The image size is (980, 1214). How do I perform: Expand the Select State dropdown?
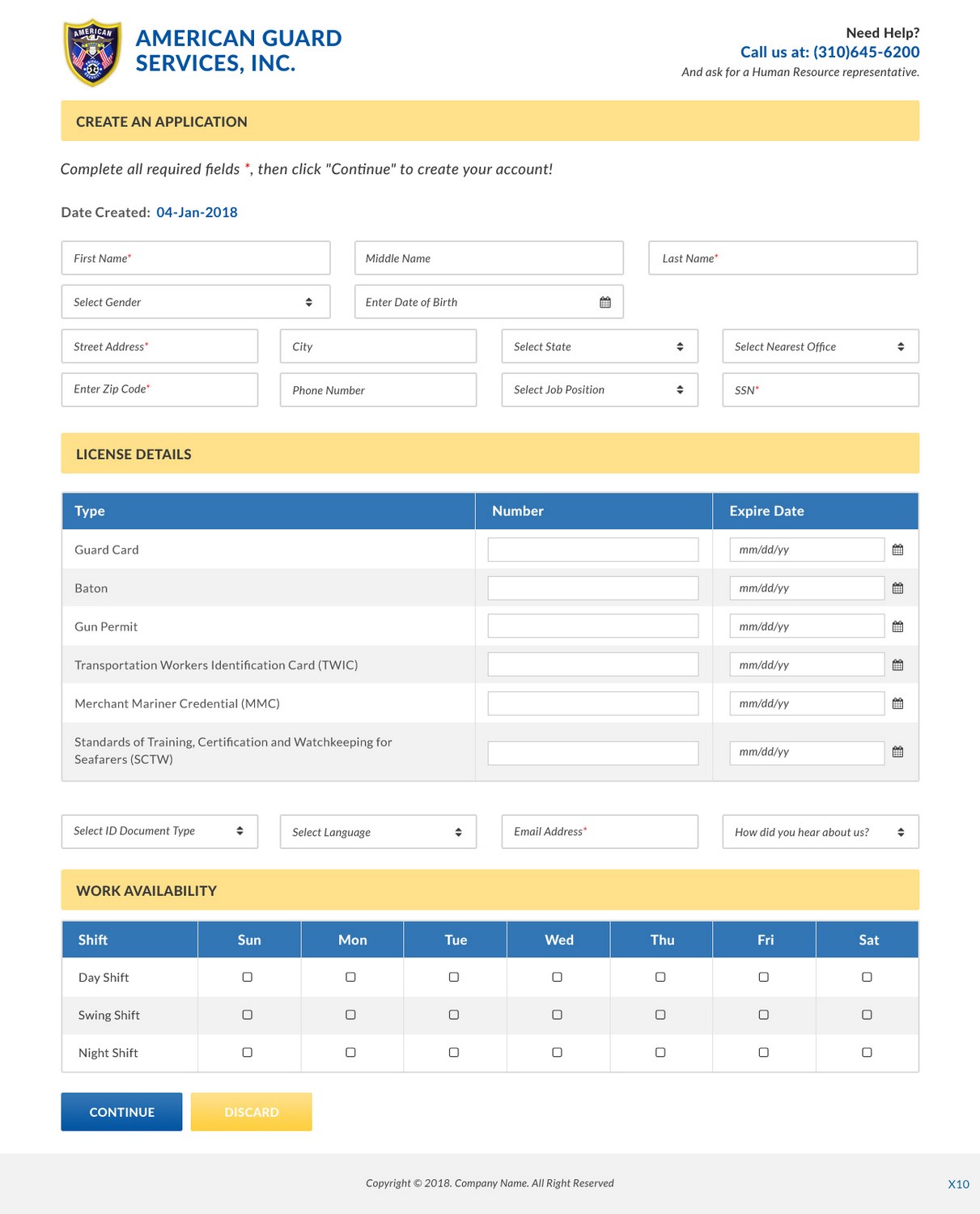tap(599, 346)
